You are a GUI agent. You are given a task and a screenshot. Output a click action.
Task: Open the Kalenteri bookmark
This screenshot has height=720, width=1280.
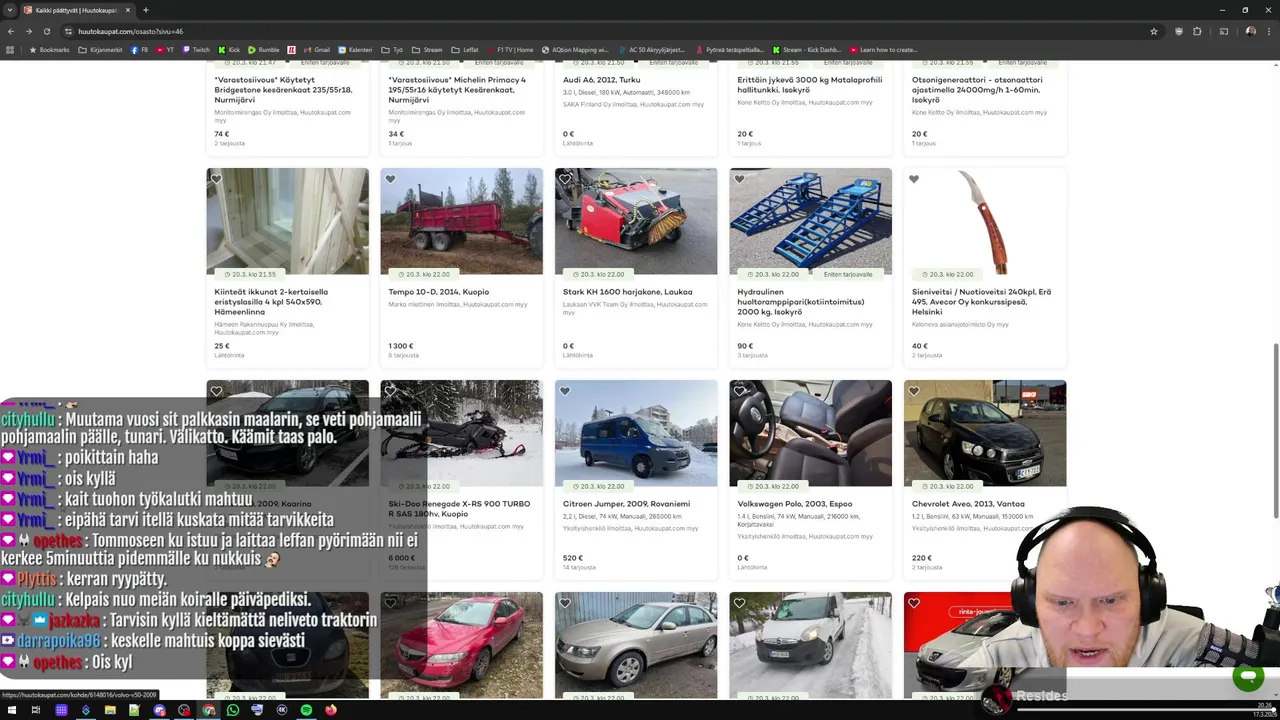[x=355, y=50]
